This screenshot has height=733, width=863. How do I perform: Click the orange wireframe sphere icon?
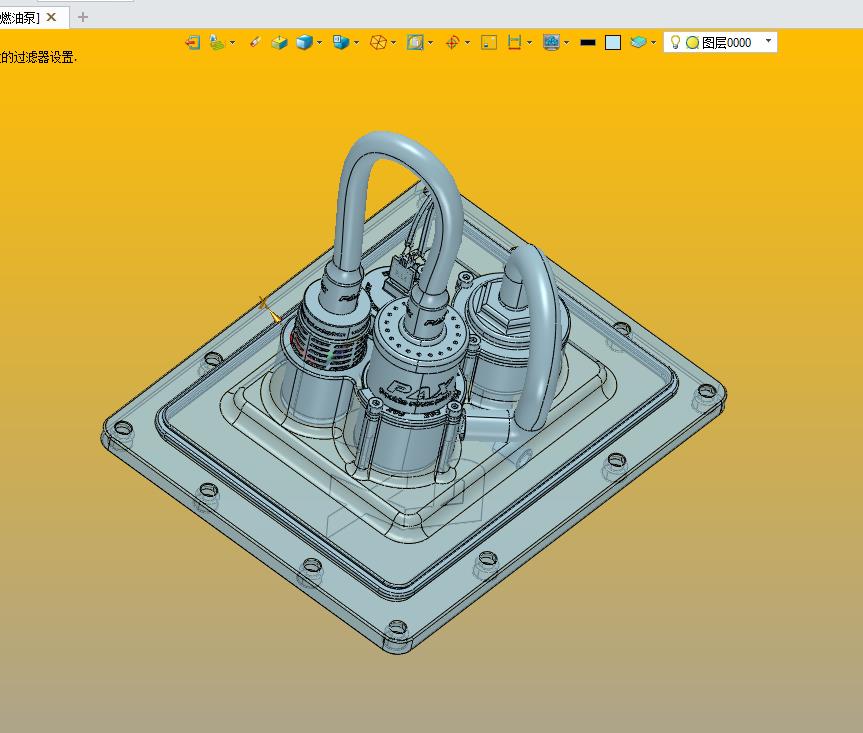pos(378,42)
